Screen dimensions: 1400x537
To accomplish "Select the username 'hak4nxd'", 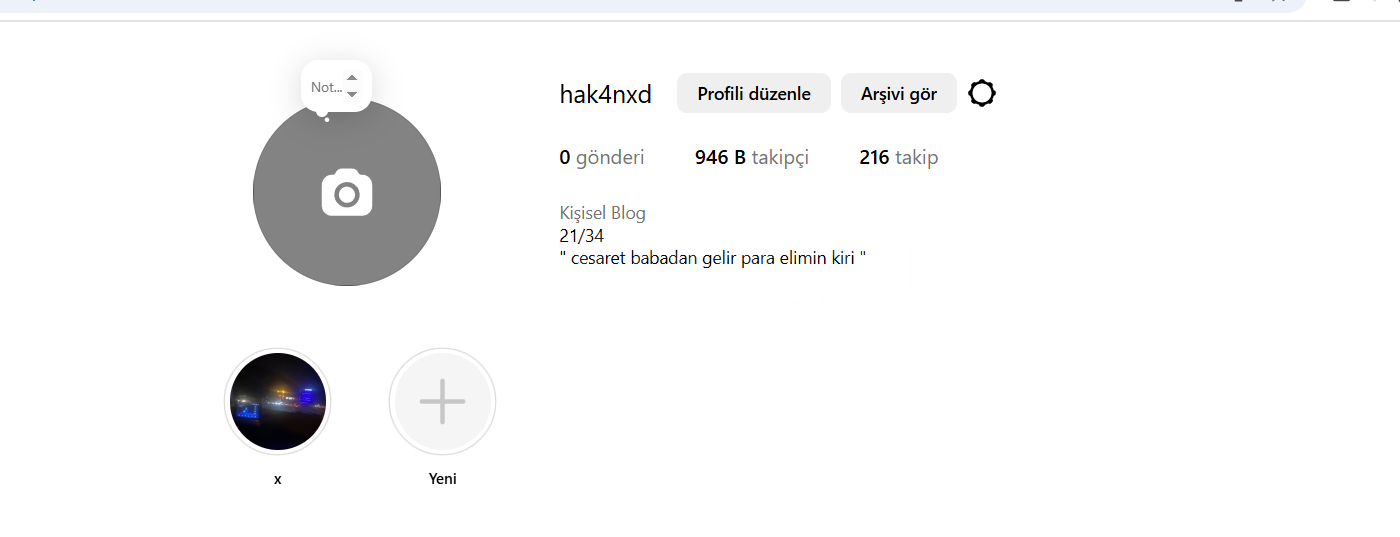I will pyautogui.click(x=606, y=95).
